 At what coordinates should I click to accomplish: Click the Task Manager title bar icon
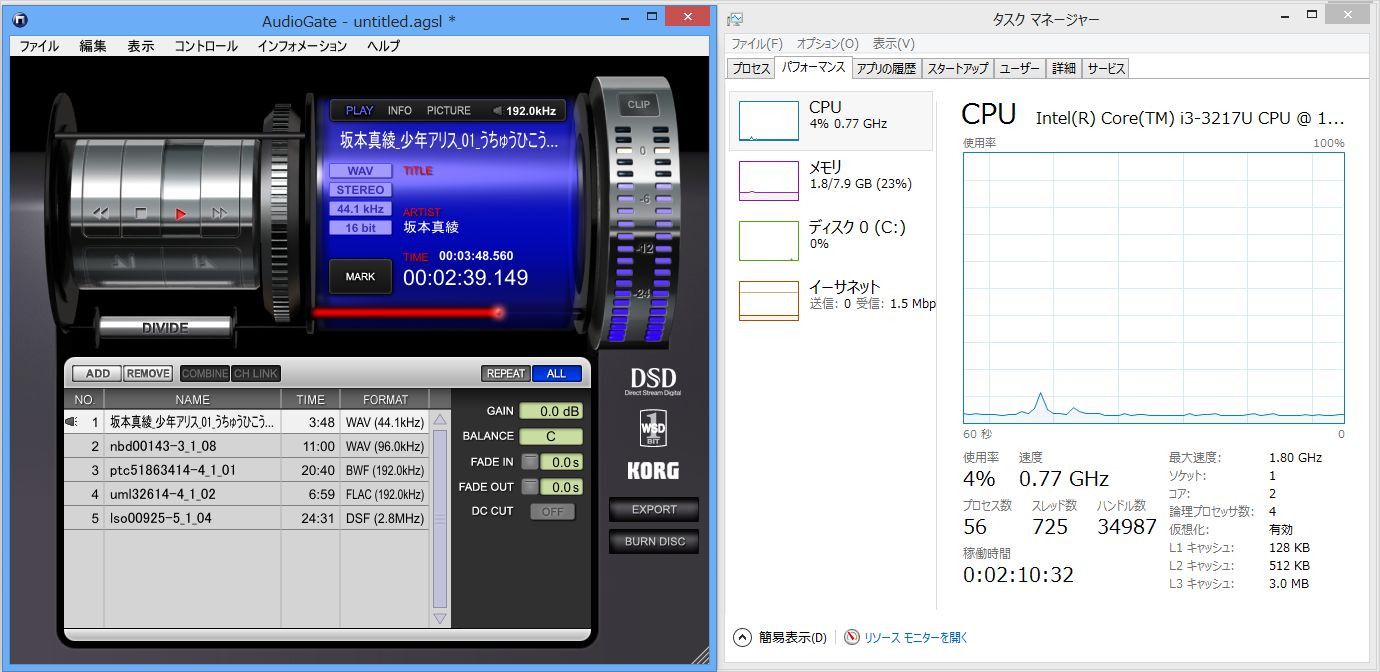click(x=735, y=19)
